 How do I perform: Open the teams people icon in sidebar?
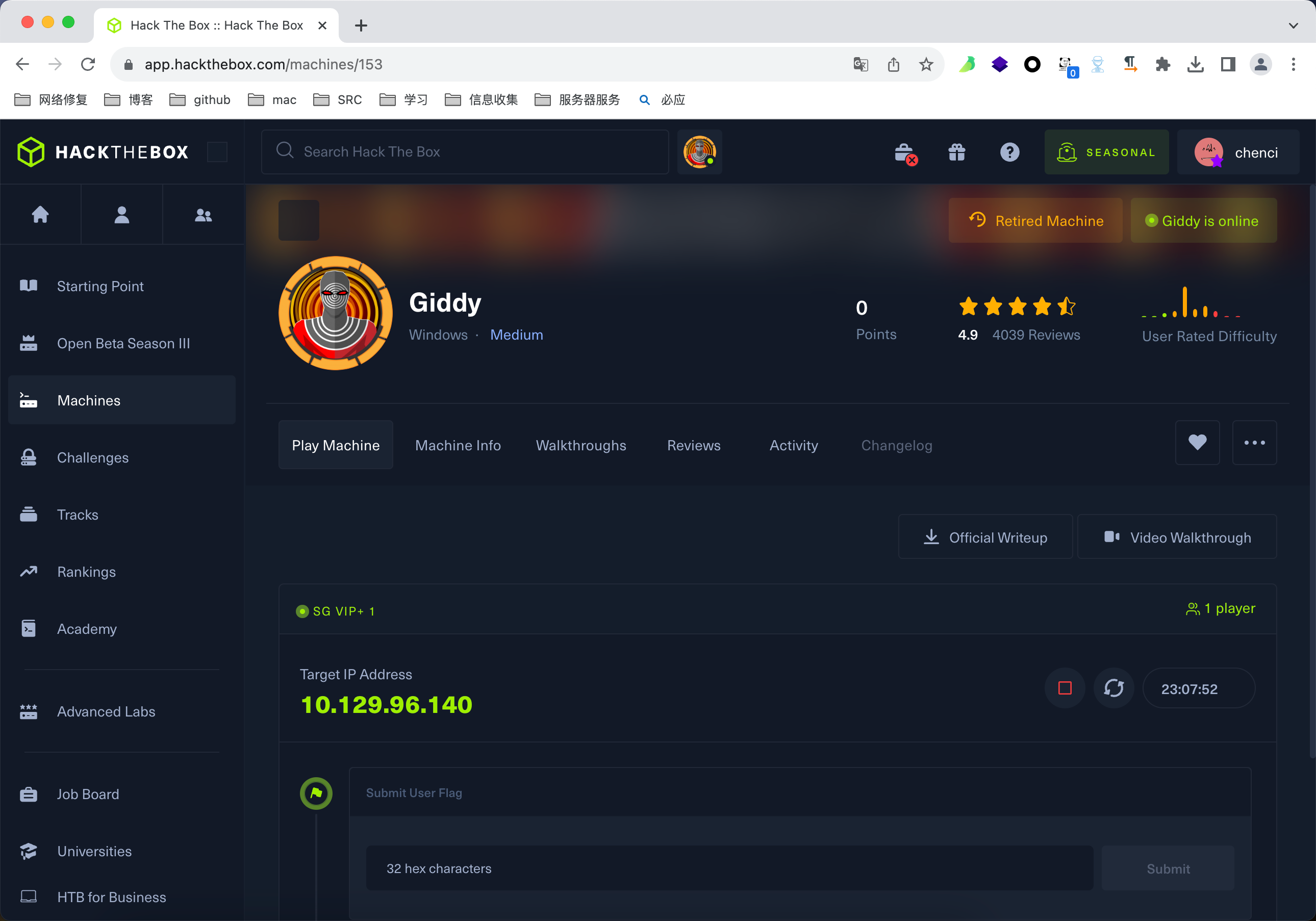tap(204, 215)
